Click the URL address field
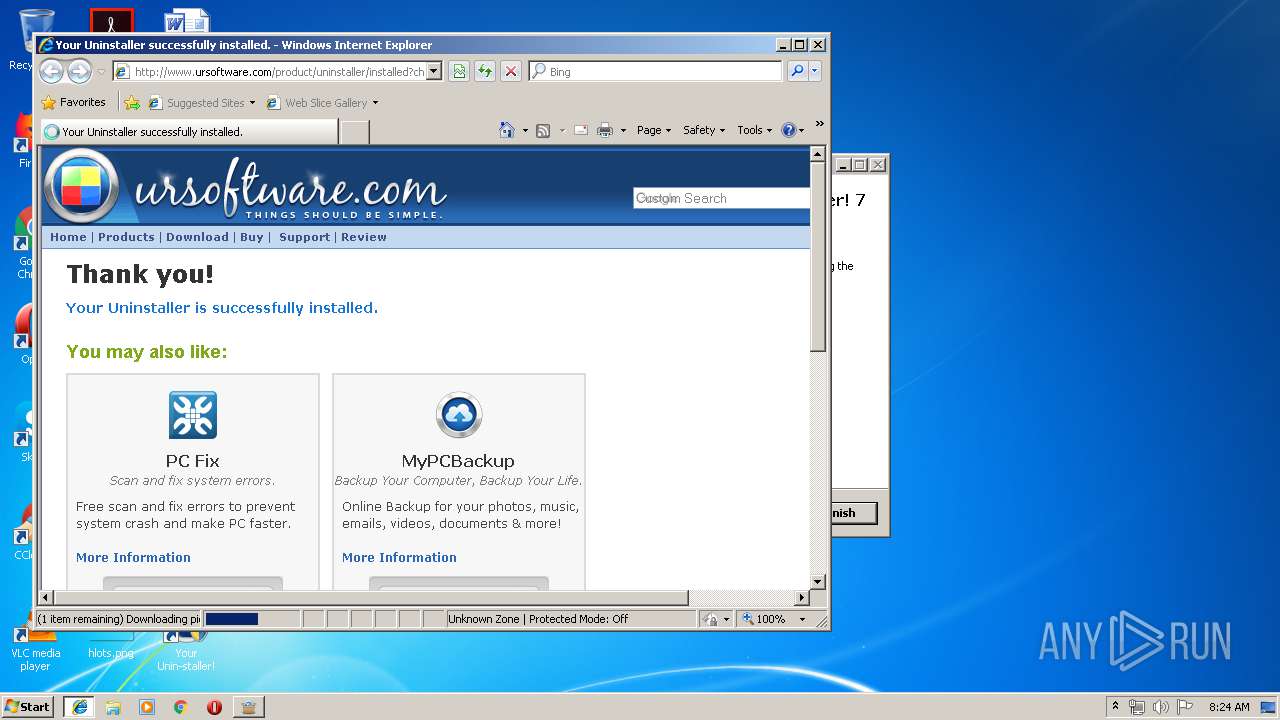The image size is (1280, 720). 279,71
